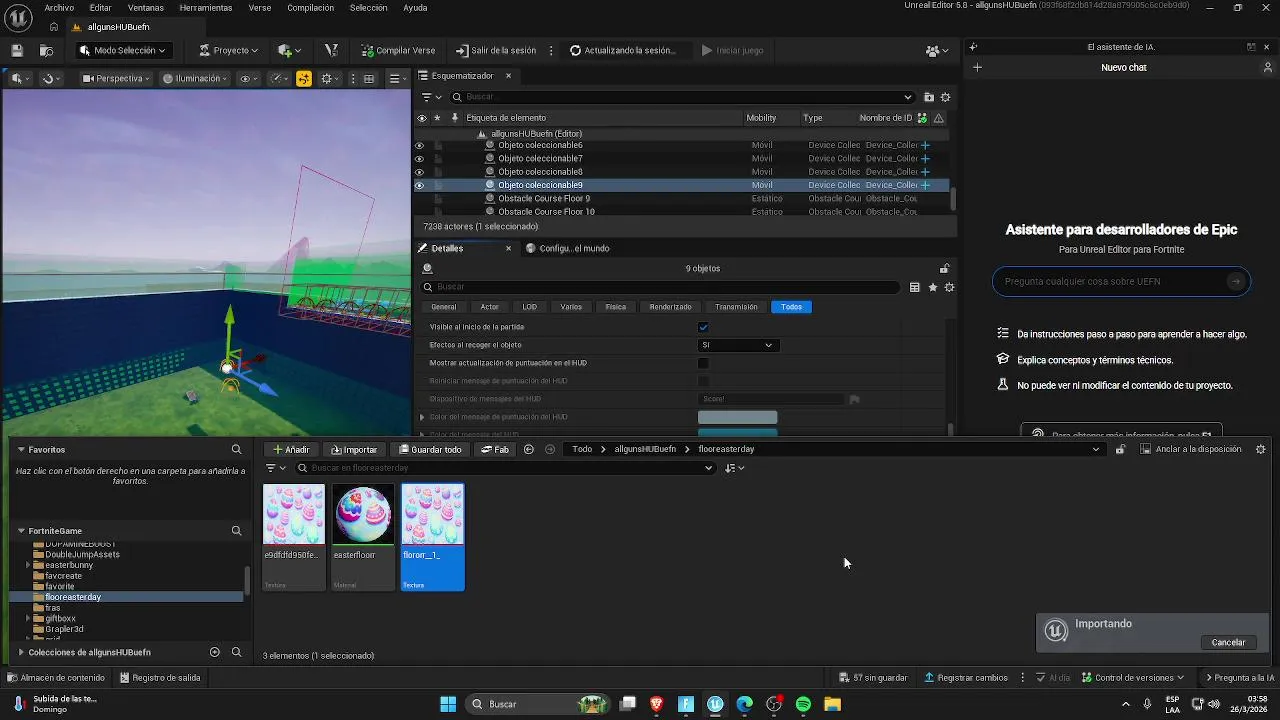Collapse the FortniteGame tree section

coord(21,531)
